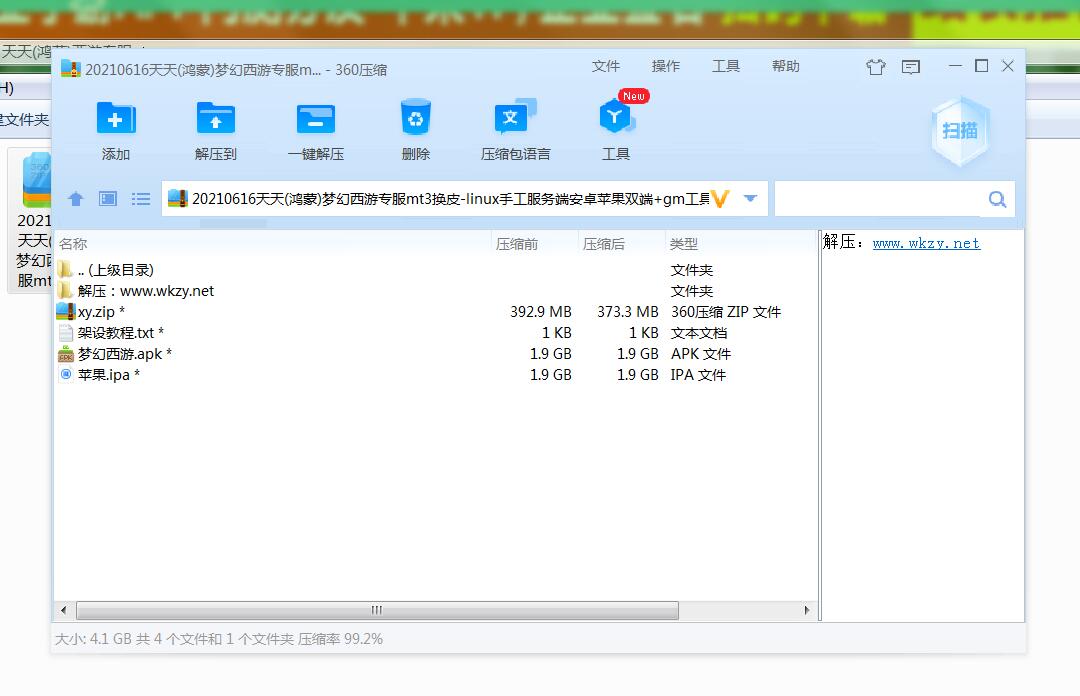Open the skin (shirt) icon in title bar
The image size is (1080, 696).
coord(876,67)
